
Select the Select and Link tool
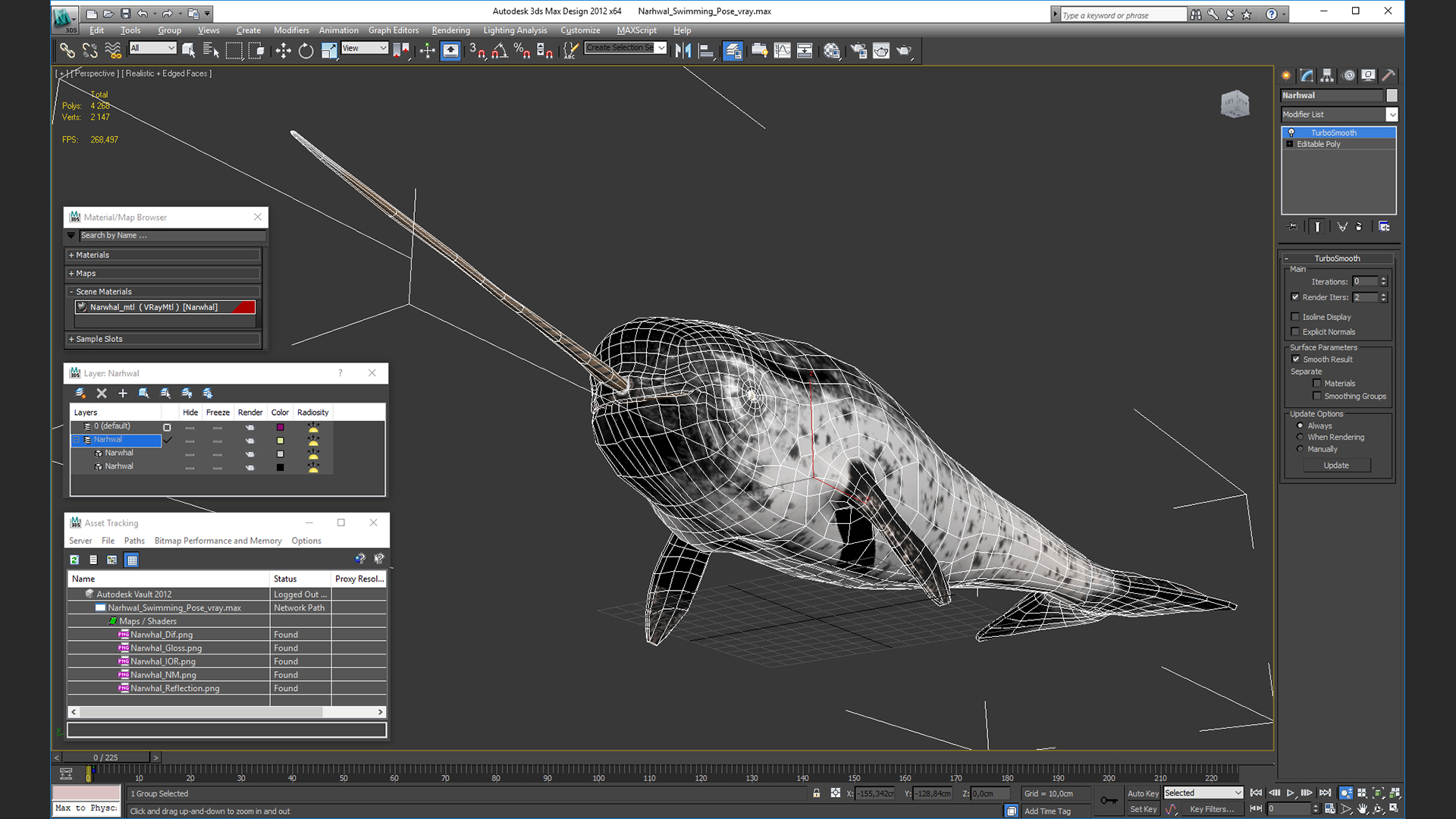[x=67, y=51]
